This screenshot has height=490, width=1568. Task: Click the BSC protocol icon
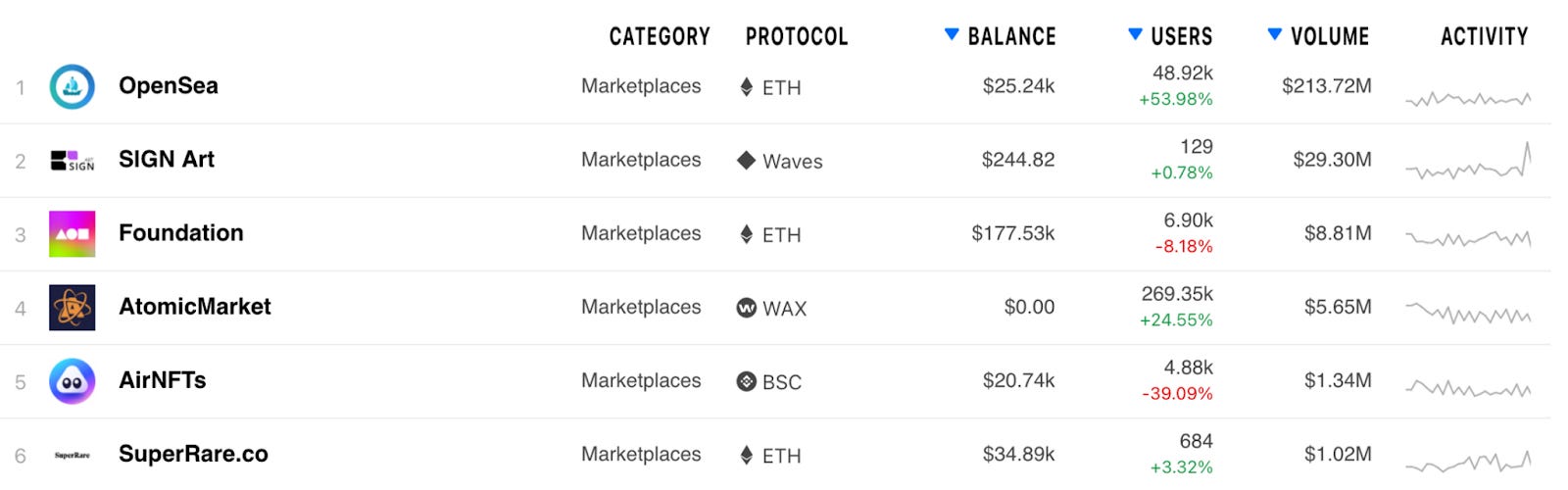click(746, 381)
